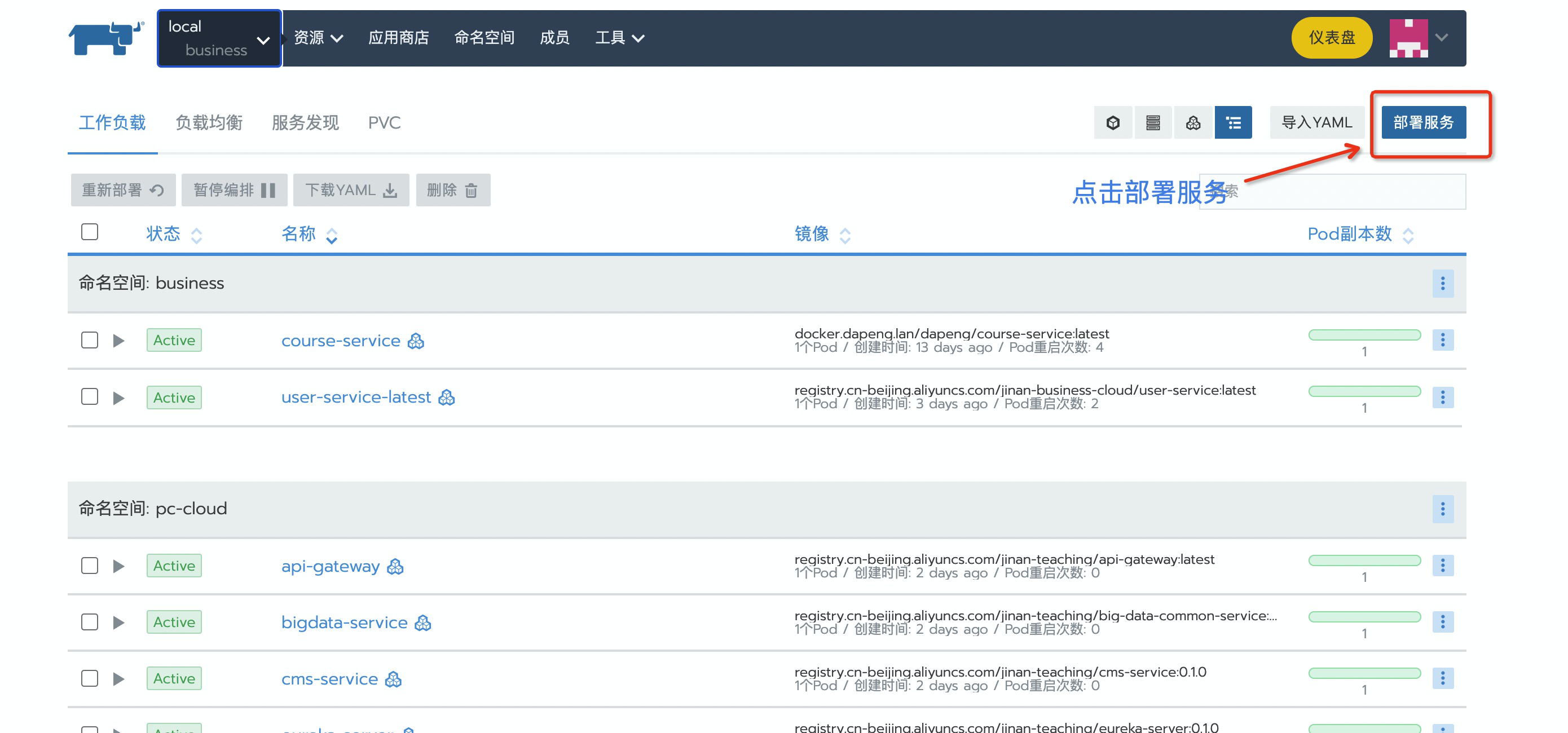Click the Rancher cow logo
The image size is (1568, 733).
click(105, 38)
